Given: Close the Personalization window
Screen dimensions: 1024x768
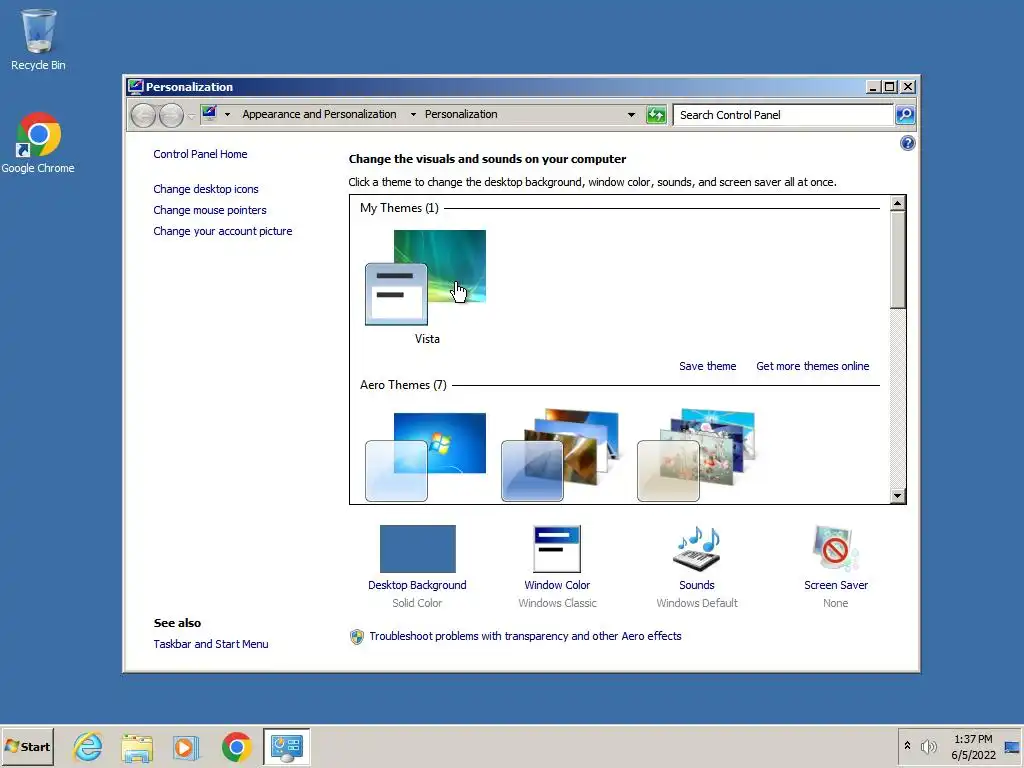Looking at the screenshot, I should click(x=908, y=87).
